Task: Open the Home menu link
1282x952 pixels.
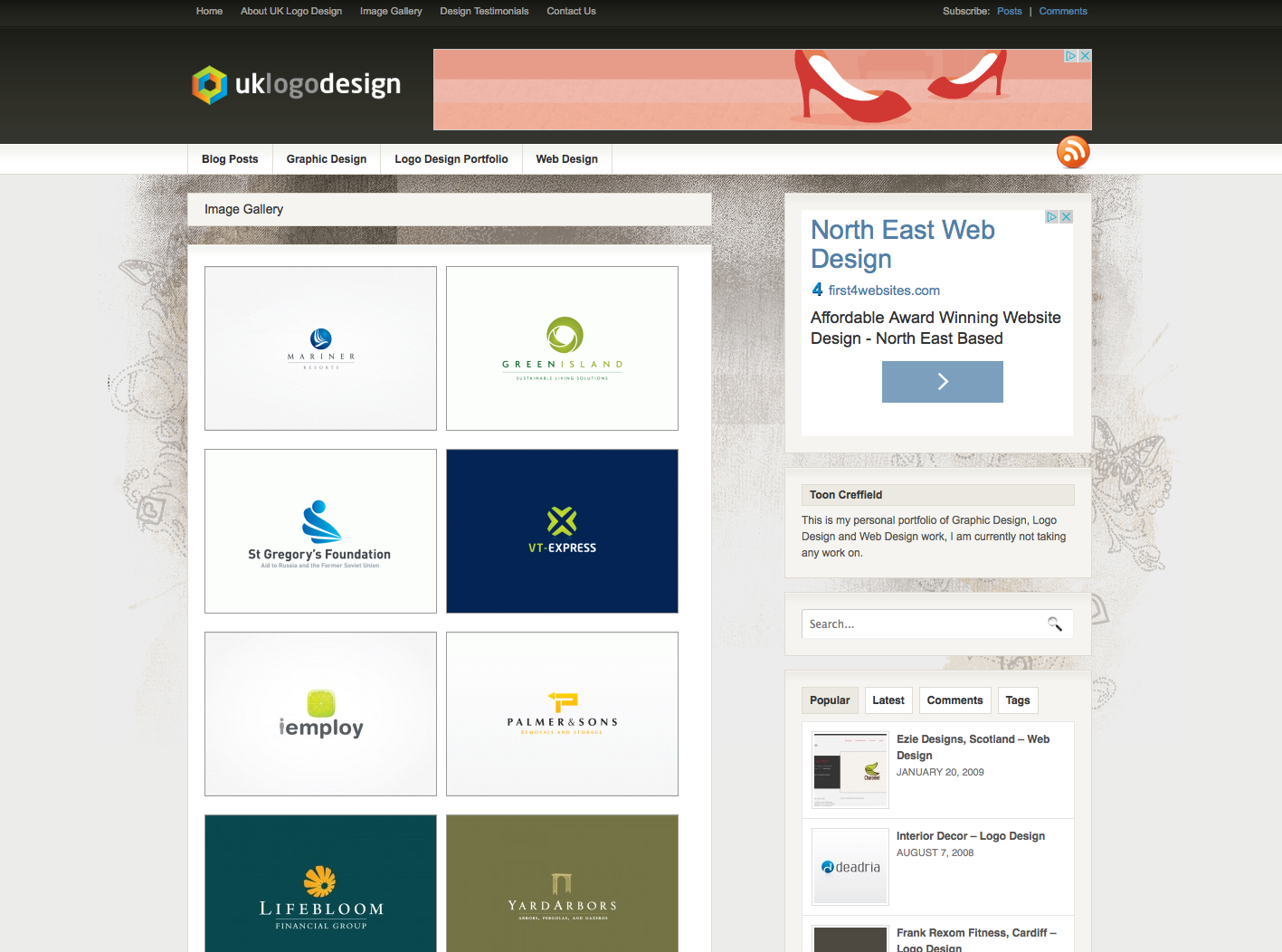Action: click(209, 11)
